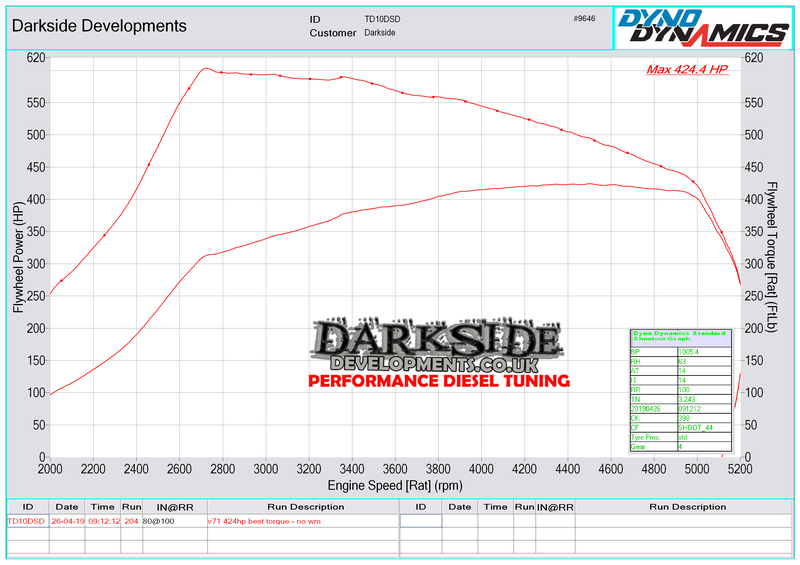Click the 'Flywheel Power (HP)' axis label
Screen dimensions: 800x565
(18, 257)
